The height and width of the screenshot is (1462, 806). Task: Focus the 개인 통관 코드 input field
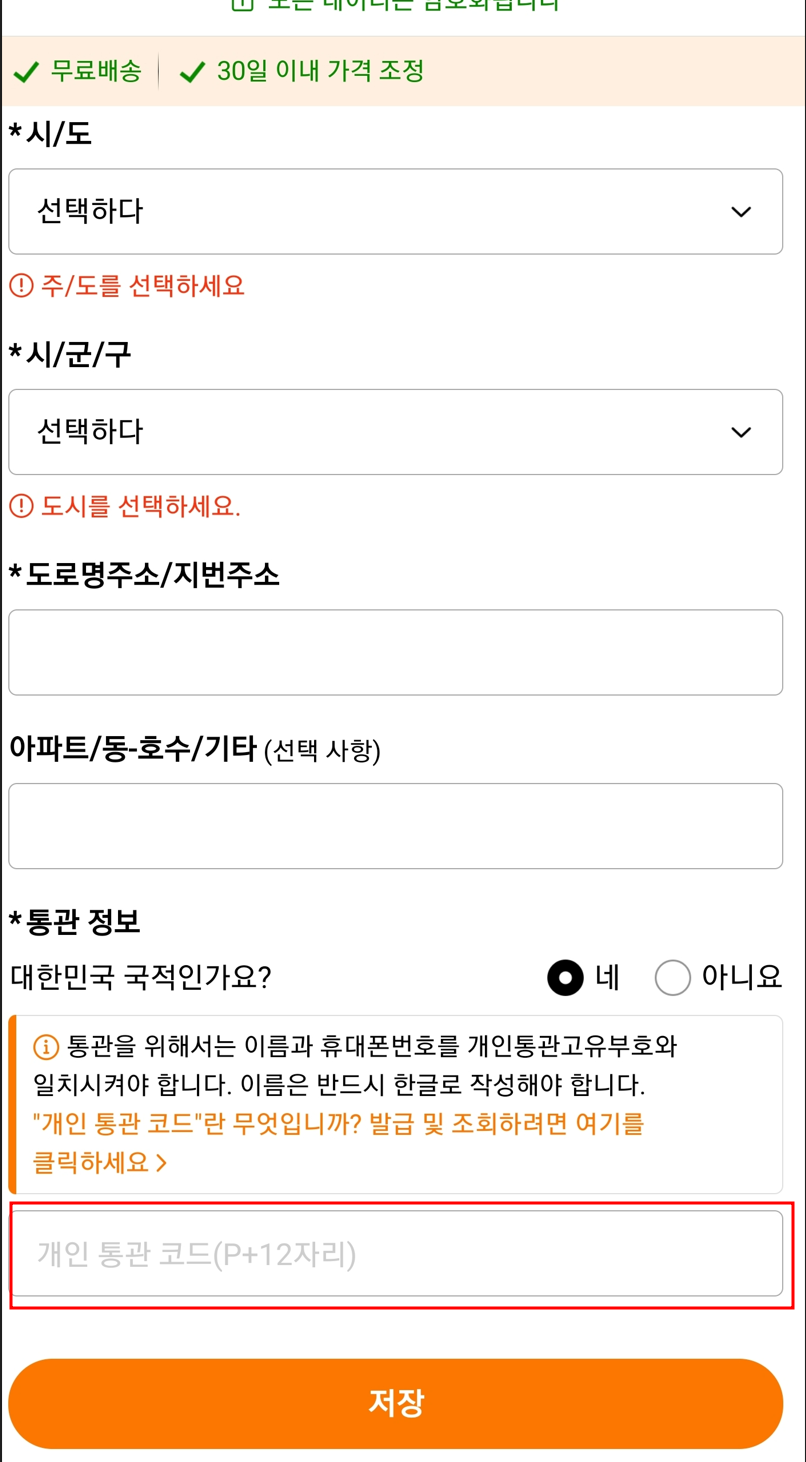[x=395, y=1254]
